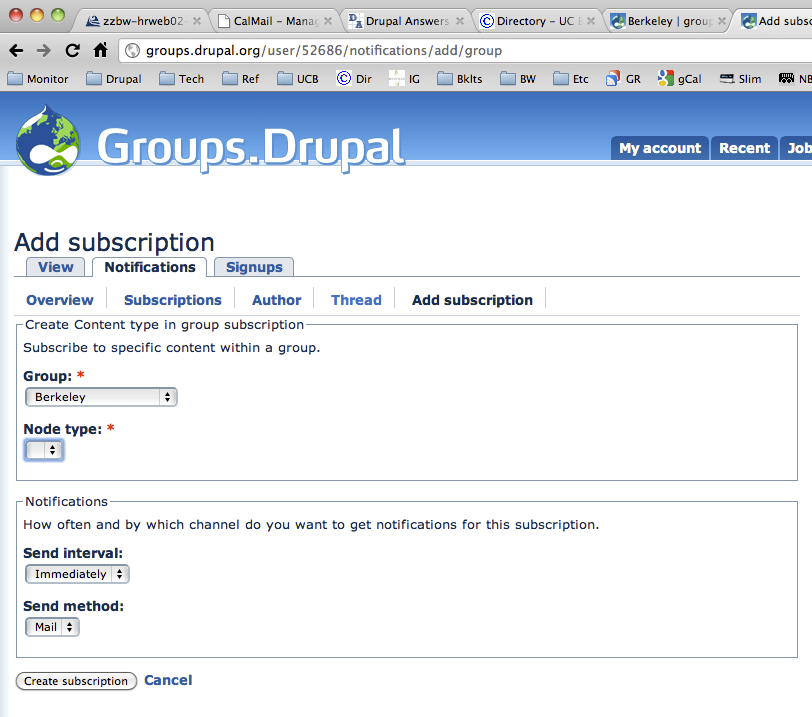Open the Drupal bookmarks folder
Image resolution: width=812 pixels, height=717 pixels.
pyautogui.click(x=113, y=79)
